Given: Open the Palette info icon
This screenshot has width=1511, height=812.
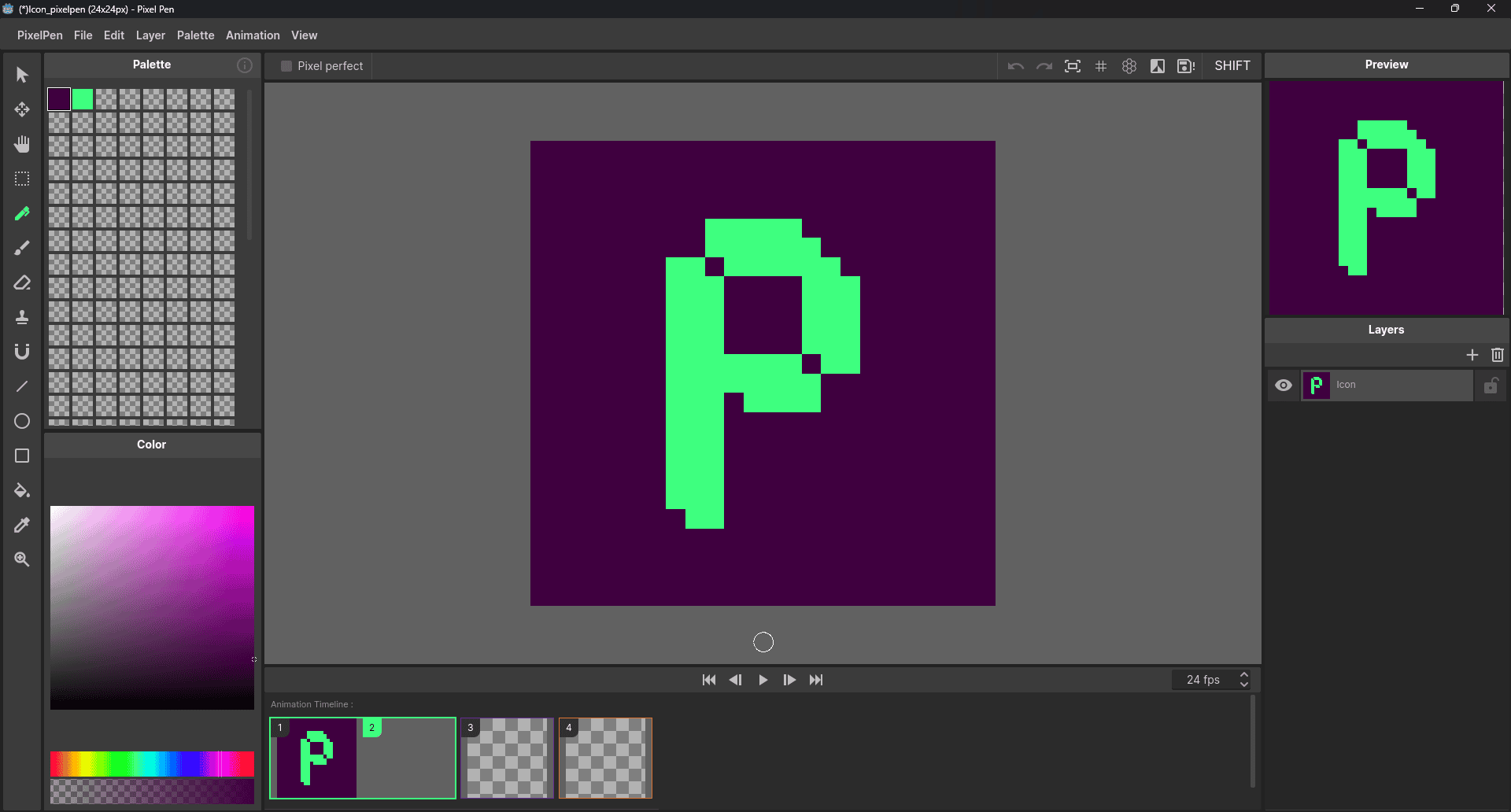Looking at the screenshot, I should 245,65.
